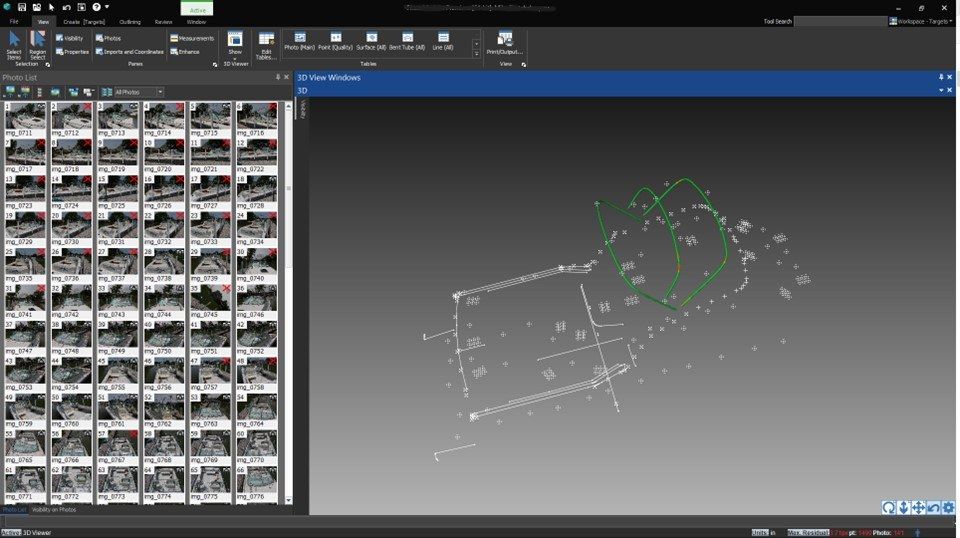
Task: Click the pan four-arrow icon in 3D viewer
Action: pos(918,507)
